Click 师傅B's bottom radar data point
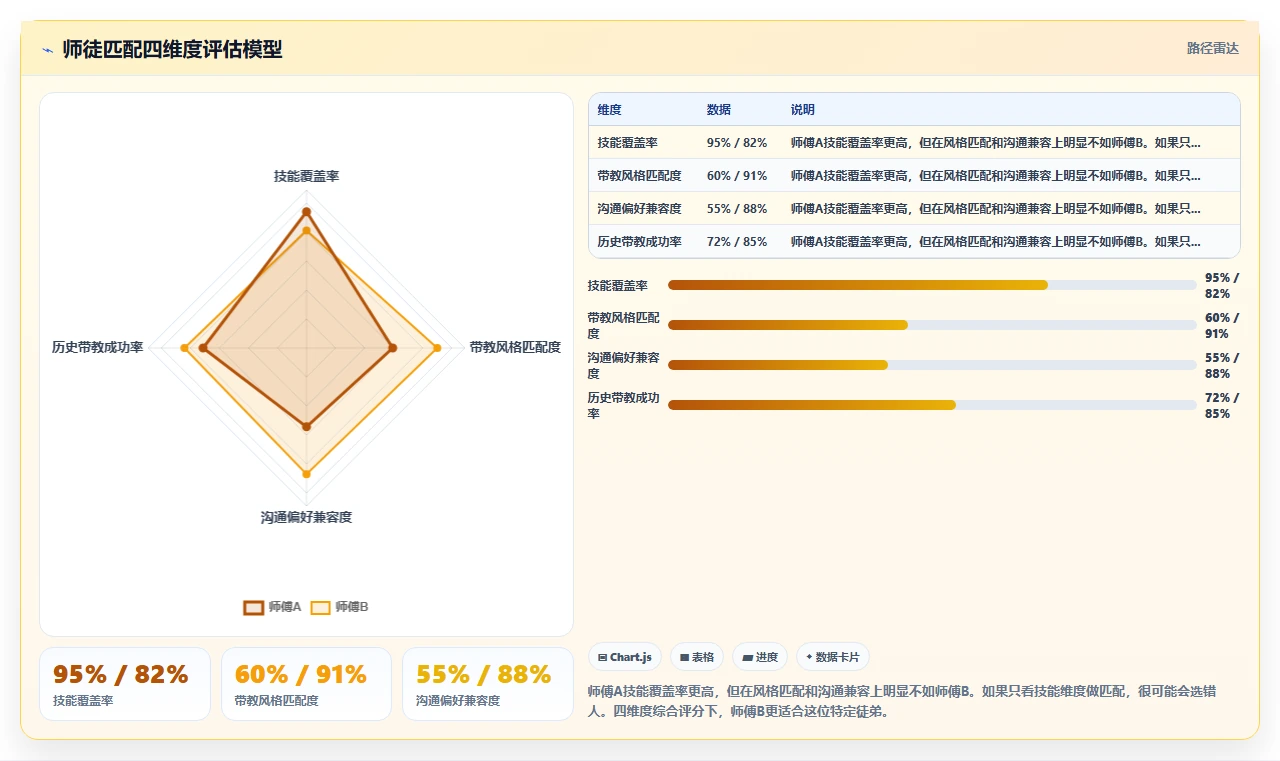This screenshot has height=761, width=1280. coord(306,474)
